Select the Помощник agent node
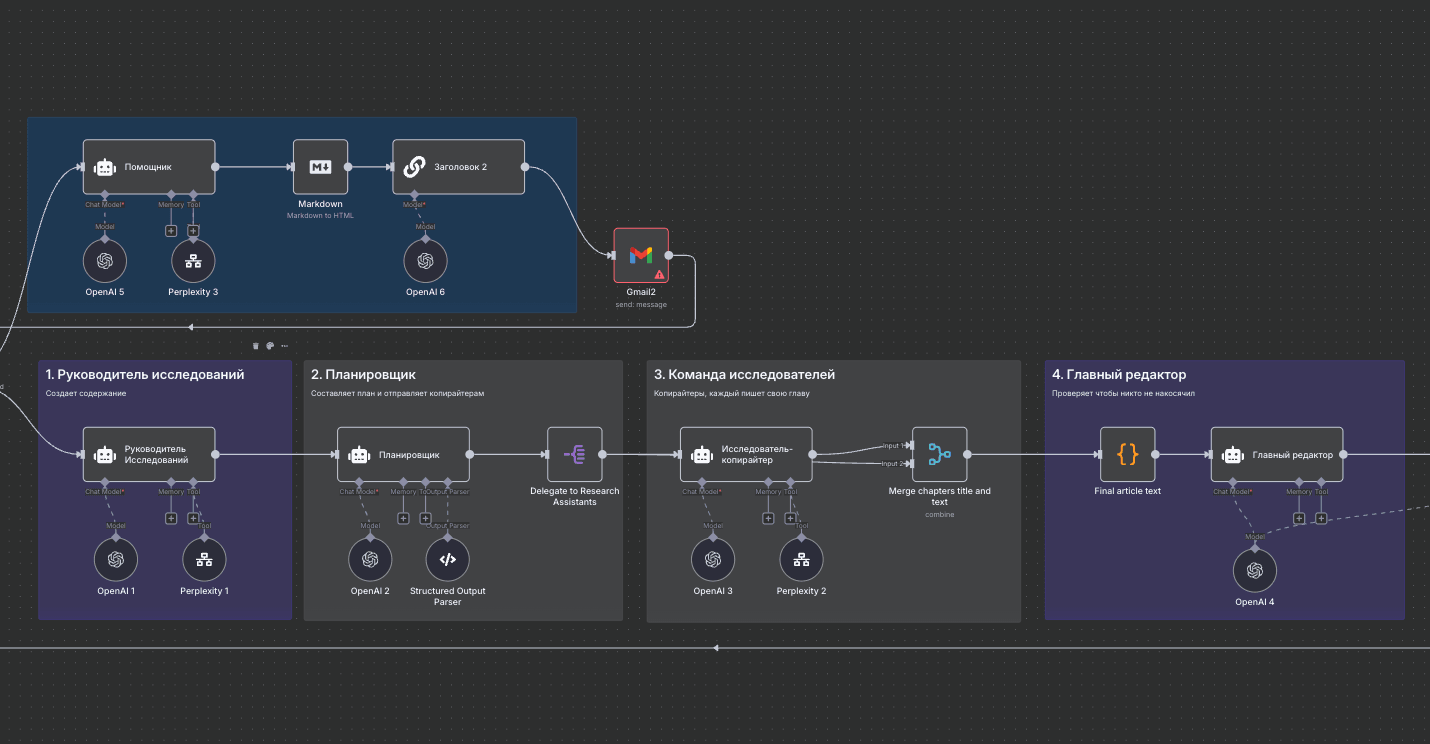This screenshot has height=744, width=1430. 148,166
